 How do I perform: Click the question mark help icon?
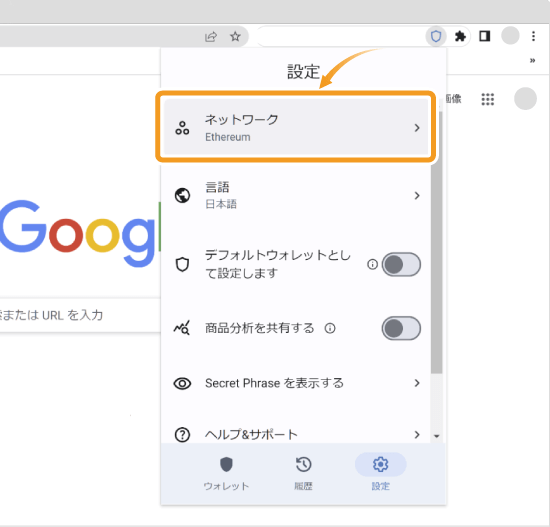click(182, 435)
